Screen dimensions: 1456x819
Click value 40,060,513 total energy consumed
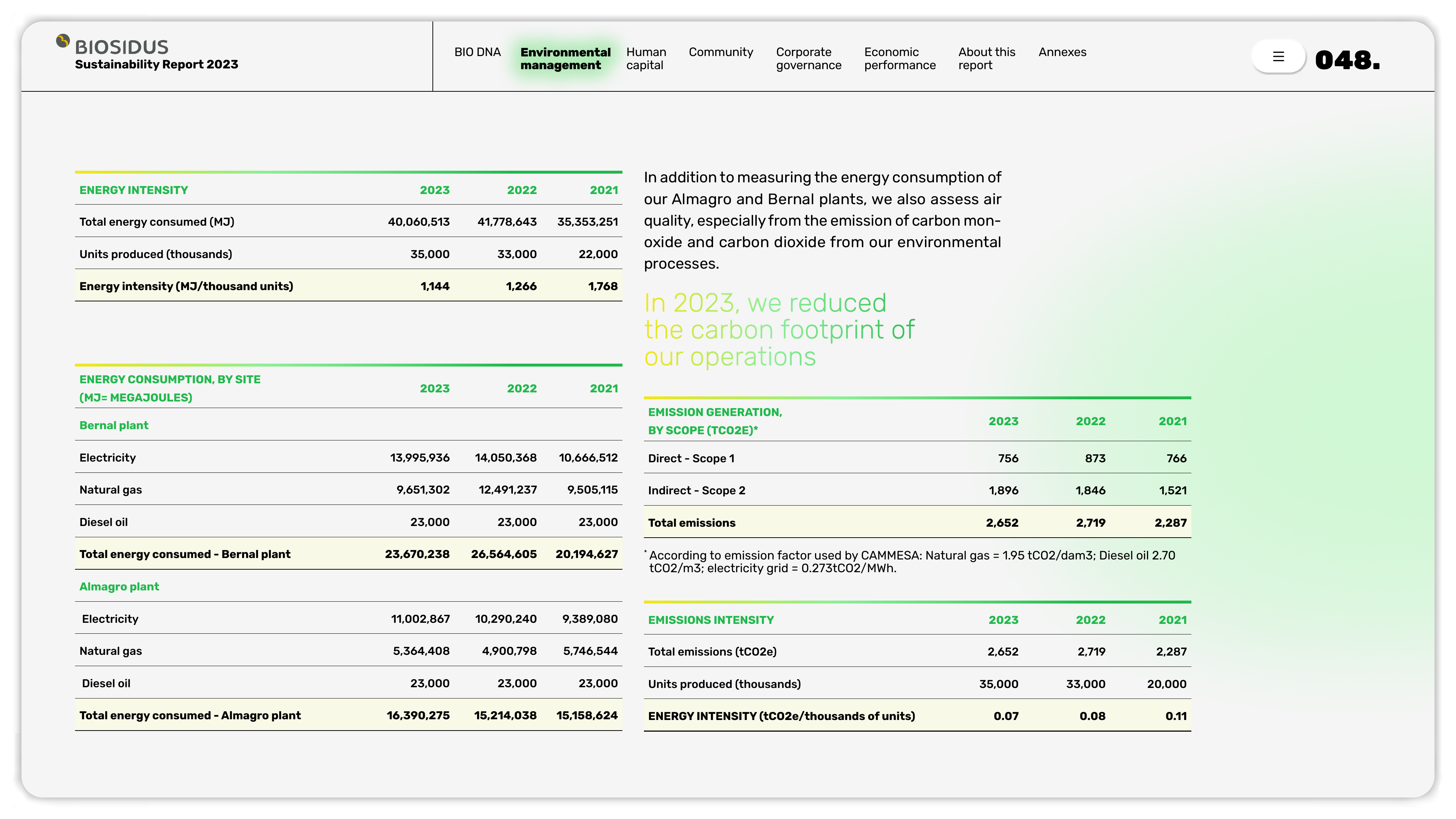point(419,222)
